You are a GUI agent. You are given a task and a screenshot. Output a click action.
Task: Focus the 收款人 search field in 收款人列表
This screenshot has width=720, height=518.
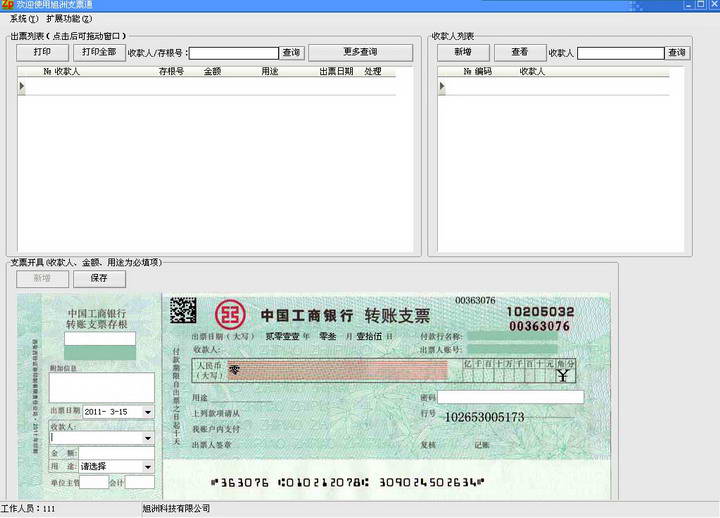click(x=620, y=53)
